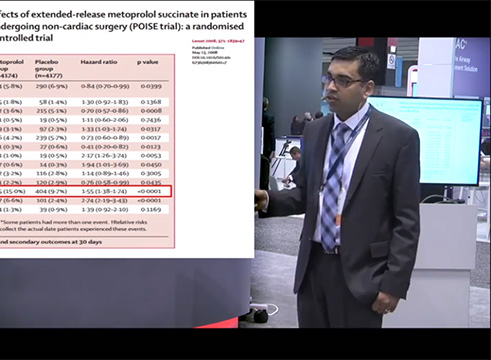The width and height of the screenshot is (491, 360).
Task: Select the Hazard ratio column header
Action: click(99, 62)
